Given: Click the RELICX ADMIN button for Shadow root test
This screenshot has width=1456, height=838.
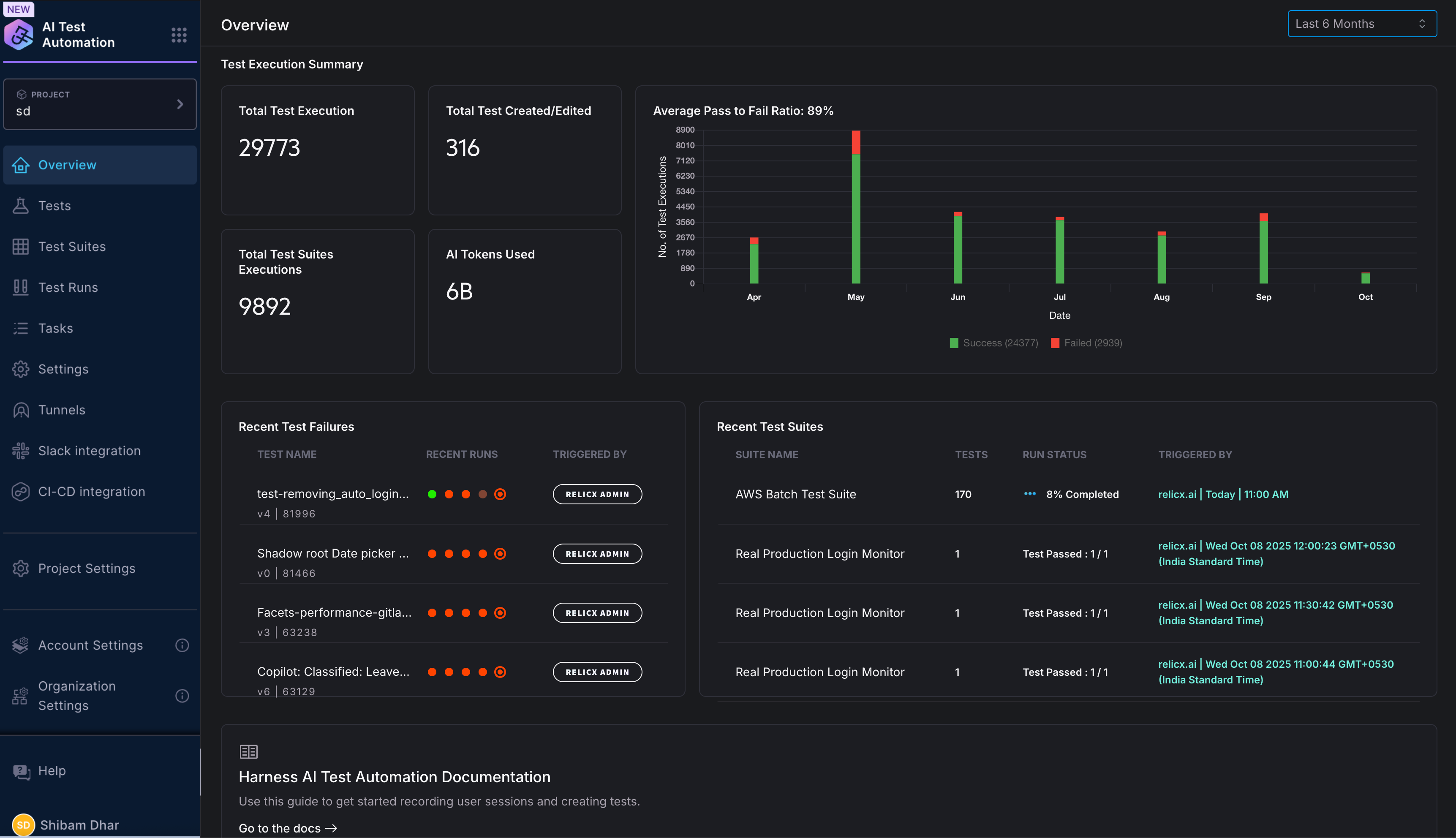Looking at the screenshot, I should coord(597,553).
